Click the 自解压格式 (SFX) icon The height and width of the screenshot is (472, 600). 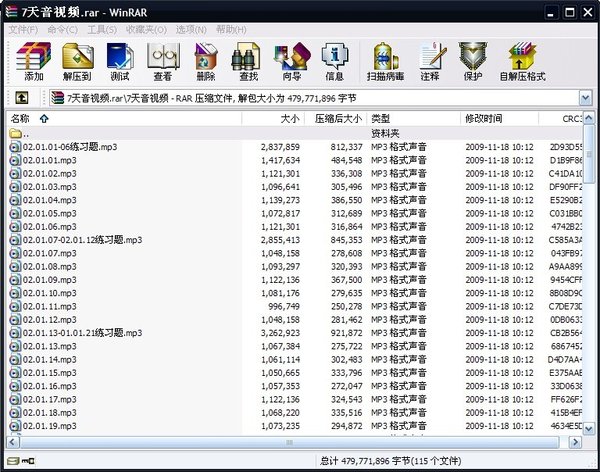point(522,61)
